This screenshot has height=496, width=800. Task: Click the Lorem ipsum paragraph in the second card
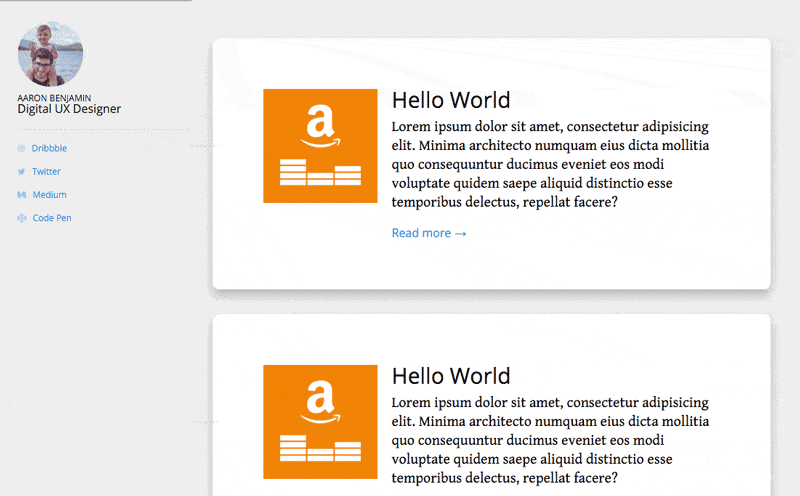551,440
